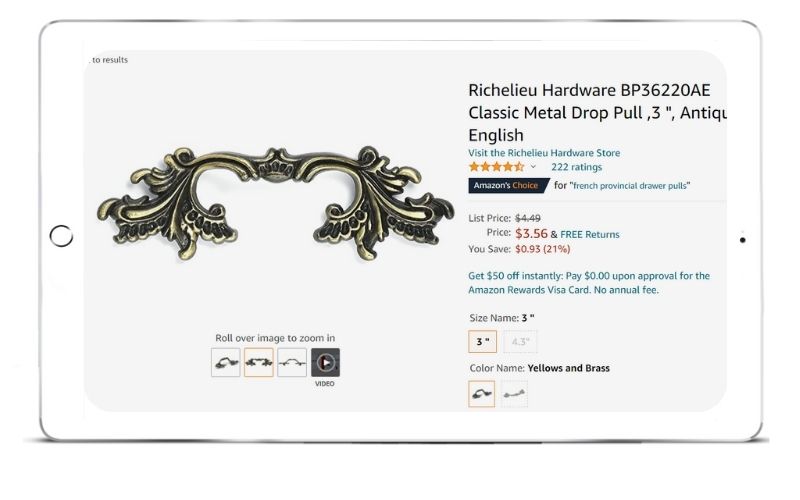Play the product video thumbnail

coord(326,363)
